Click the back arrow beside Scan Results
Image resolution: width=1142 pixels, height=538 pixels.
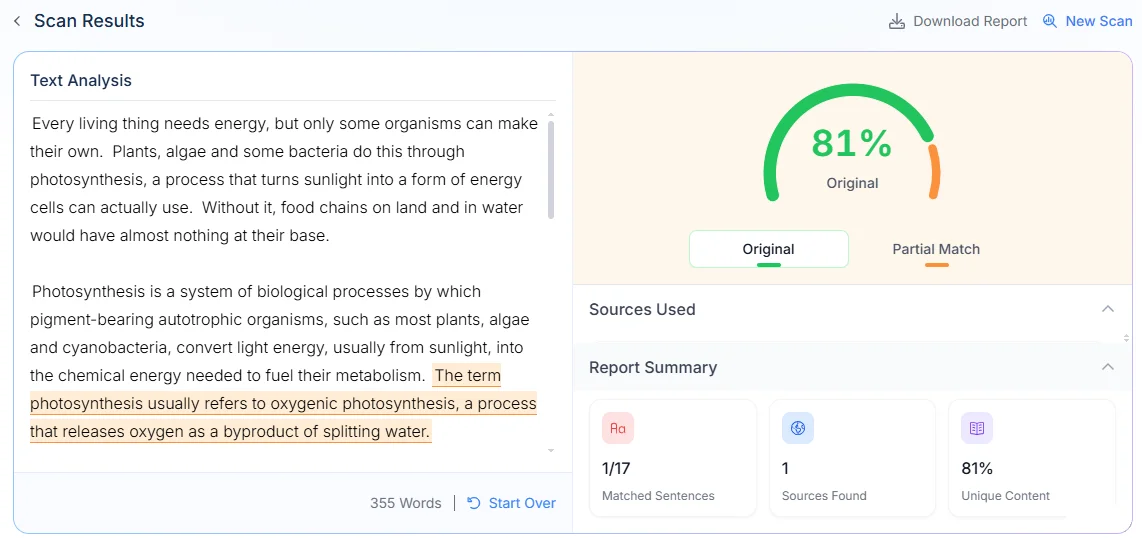(17, 21)
